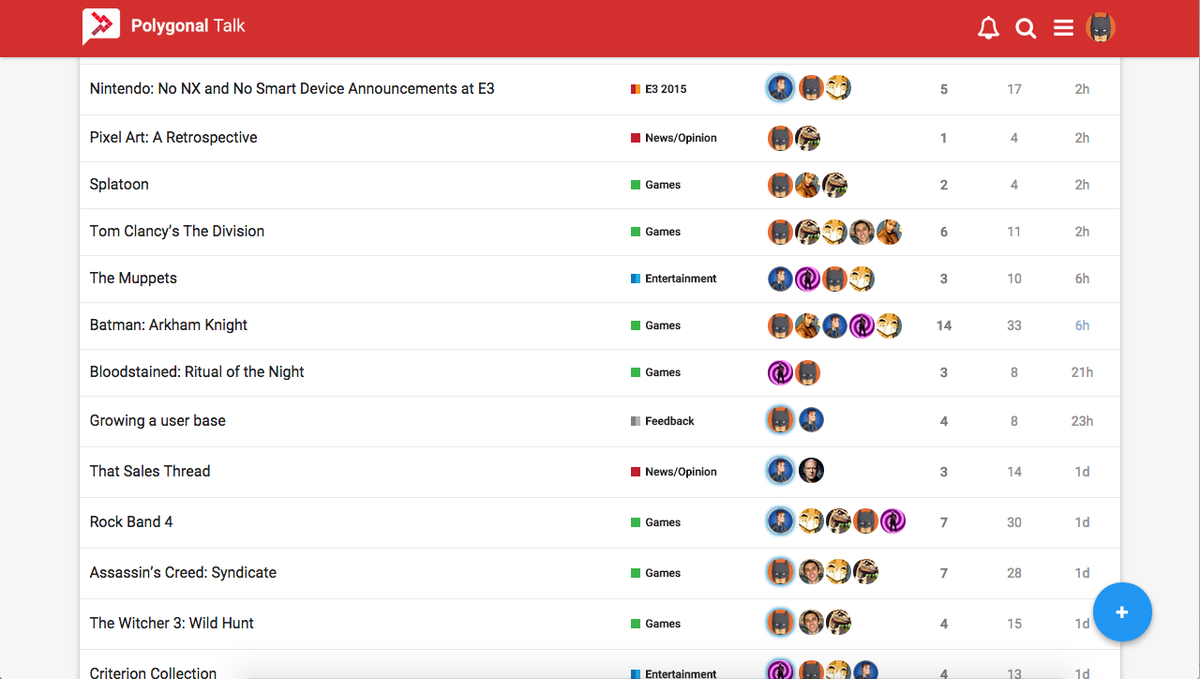Click second avatar on The Witcher 3 row
This screenshot has width=1200, height=679.
tap(811, 622)
